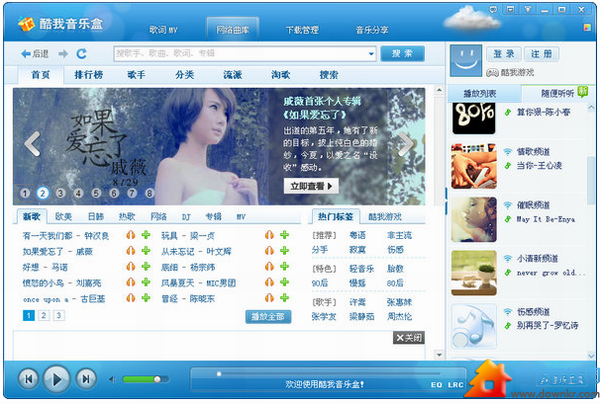Open 情歌频道 heart hands thumbnail

point(474,166)
